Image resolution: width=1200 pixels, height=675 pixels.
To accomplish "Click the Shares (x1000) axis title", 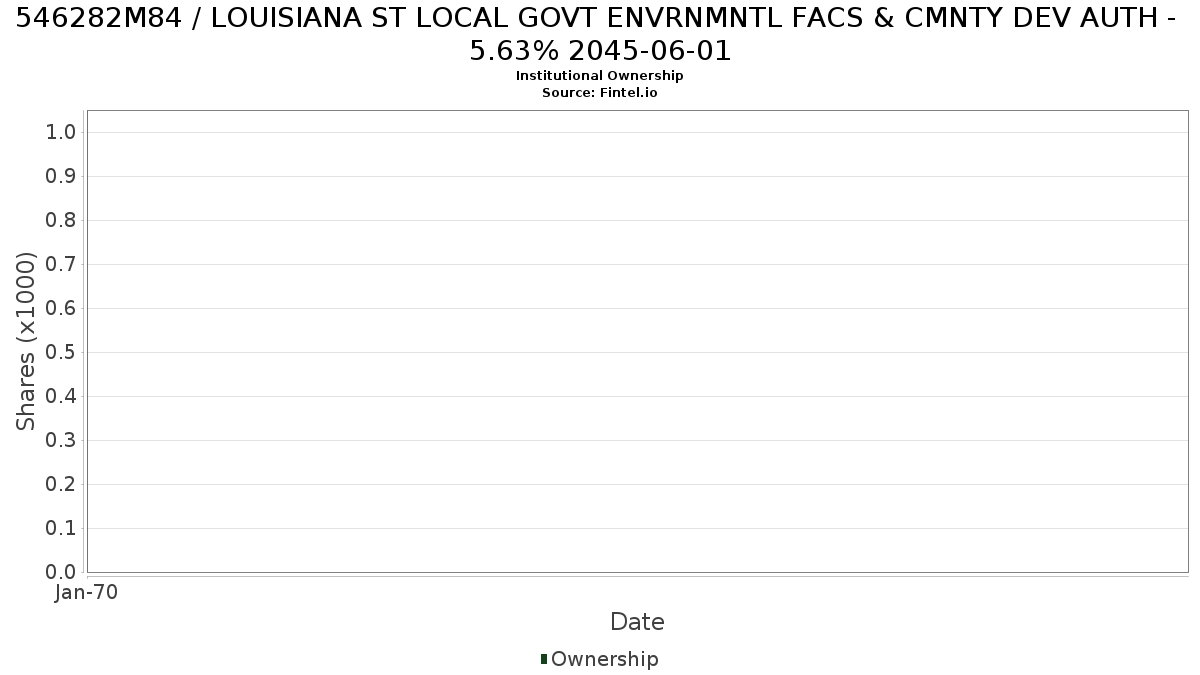I will [27, 342].
